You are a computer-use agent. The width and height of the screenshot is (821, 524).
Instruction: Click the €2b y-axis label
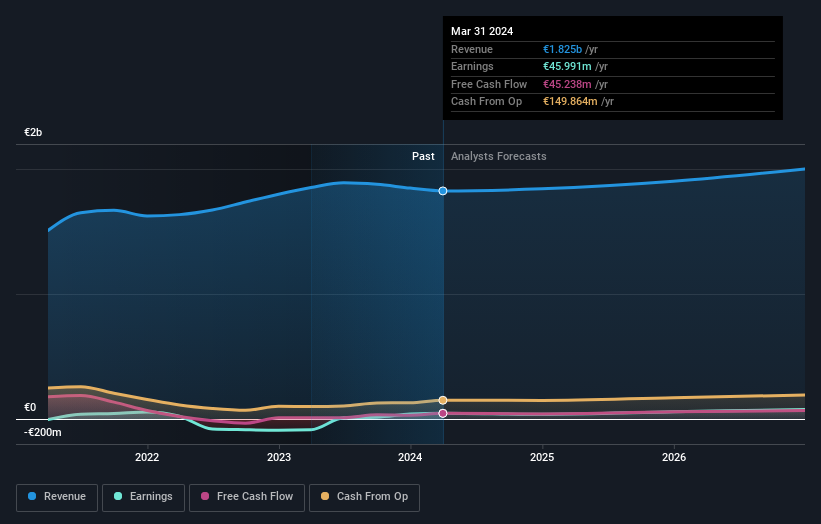tap(33, 132)
